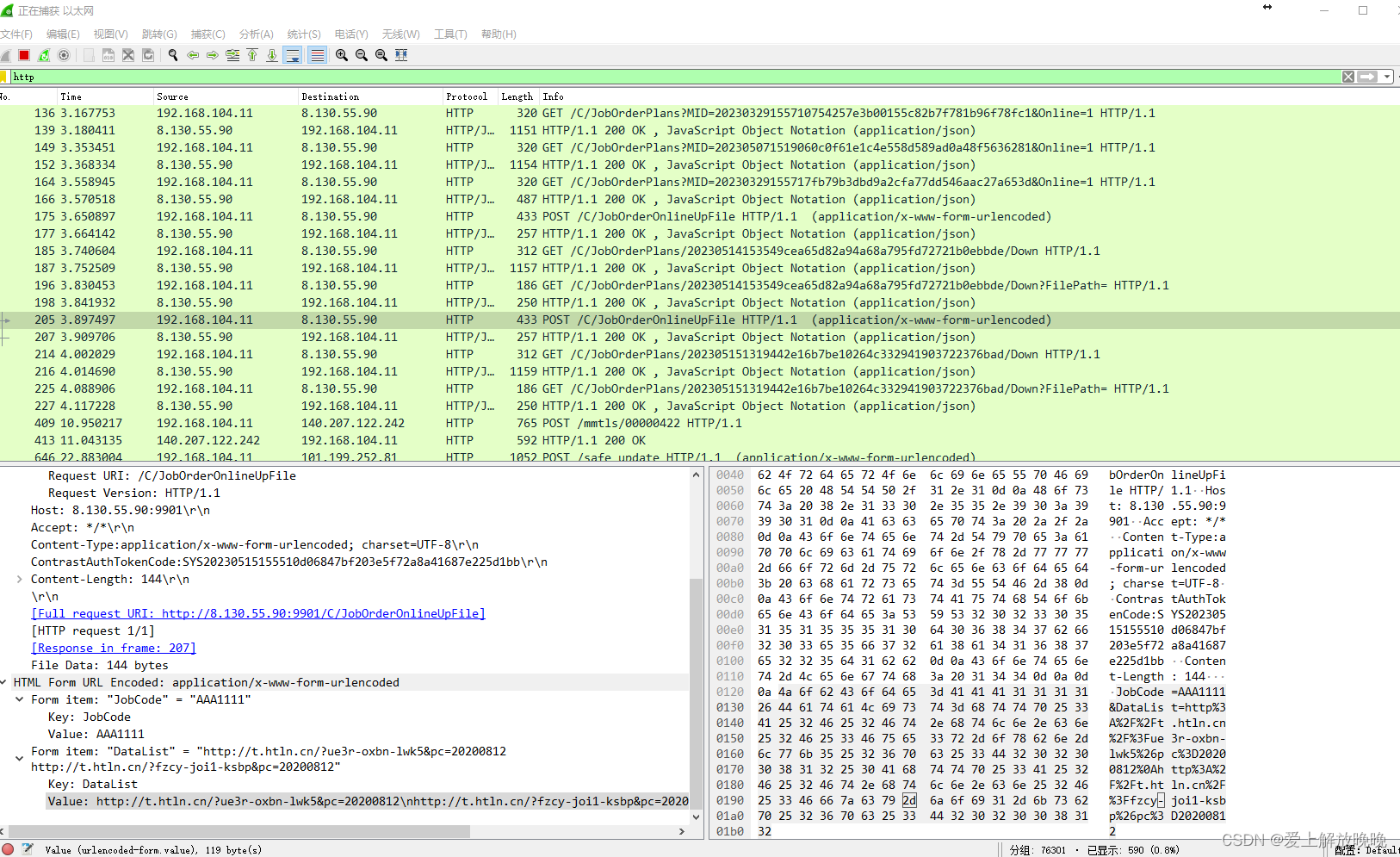1400x857 pixels.
Task: Collapse HTML Form URL Encoded section
Action: click(5, 682)
